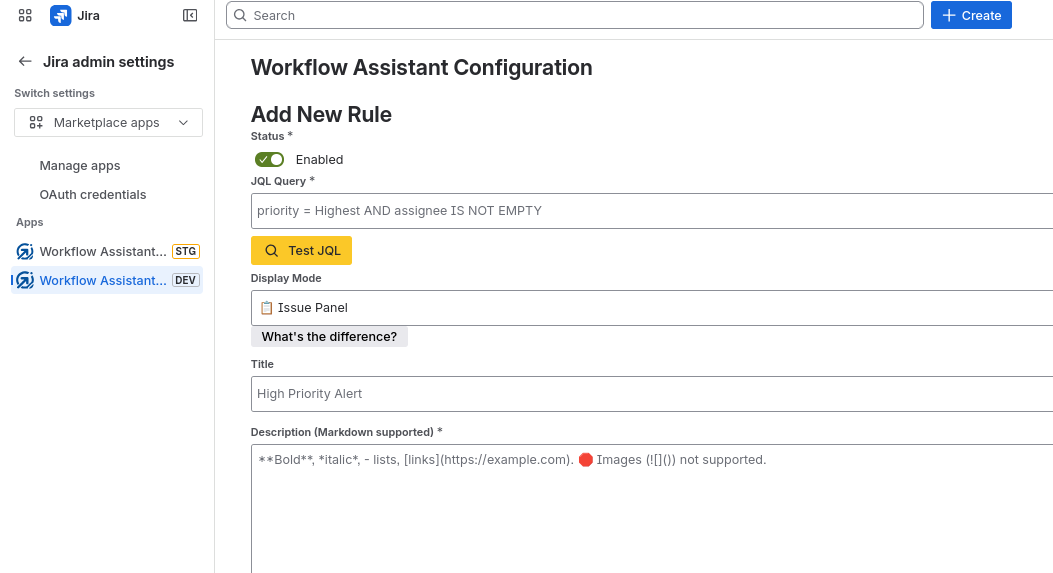This screenshot has width=1053, height=573.
Task: Collapse the sidebar with the panel icon
Action: click(x=190, y=15)
